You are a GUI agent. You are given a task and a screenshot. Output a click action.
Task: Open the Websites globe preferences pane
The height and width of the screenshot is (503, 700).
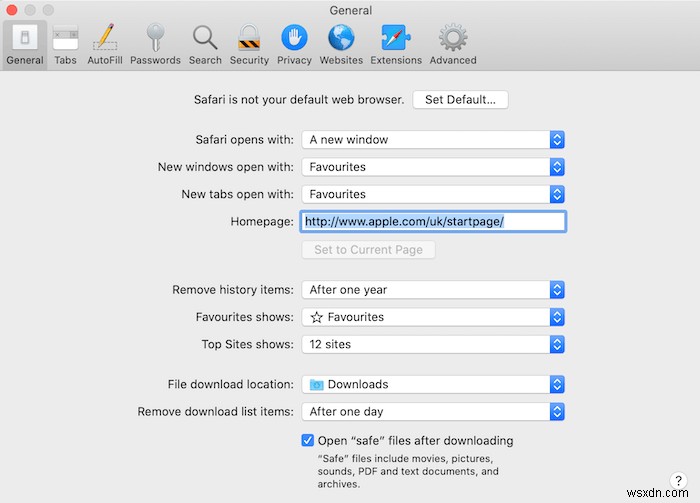[341, 45]
